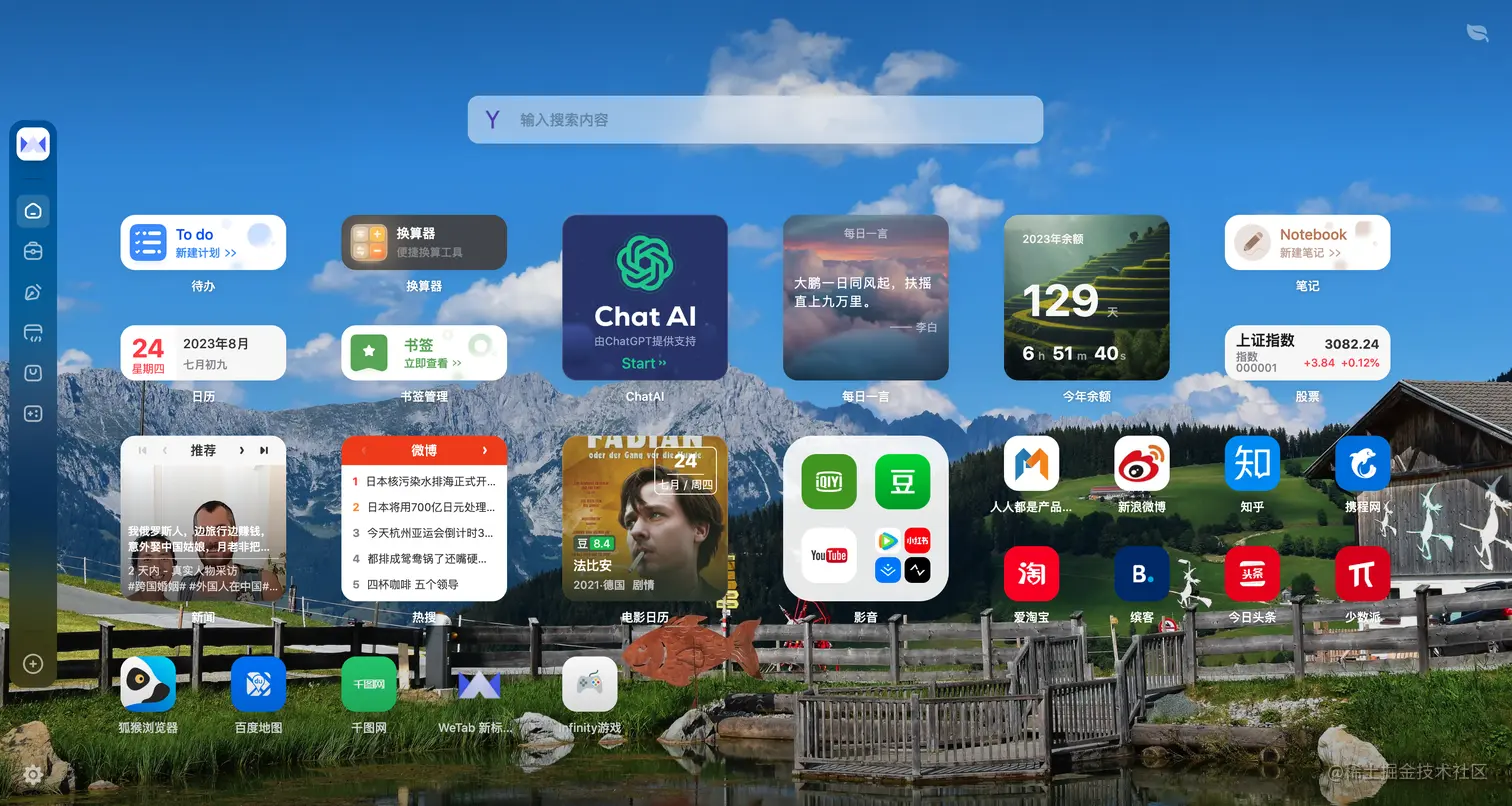Open the WeTab logo at the sidebar top

point(33,145)
